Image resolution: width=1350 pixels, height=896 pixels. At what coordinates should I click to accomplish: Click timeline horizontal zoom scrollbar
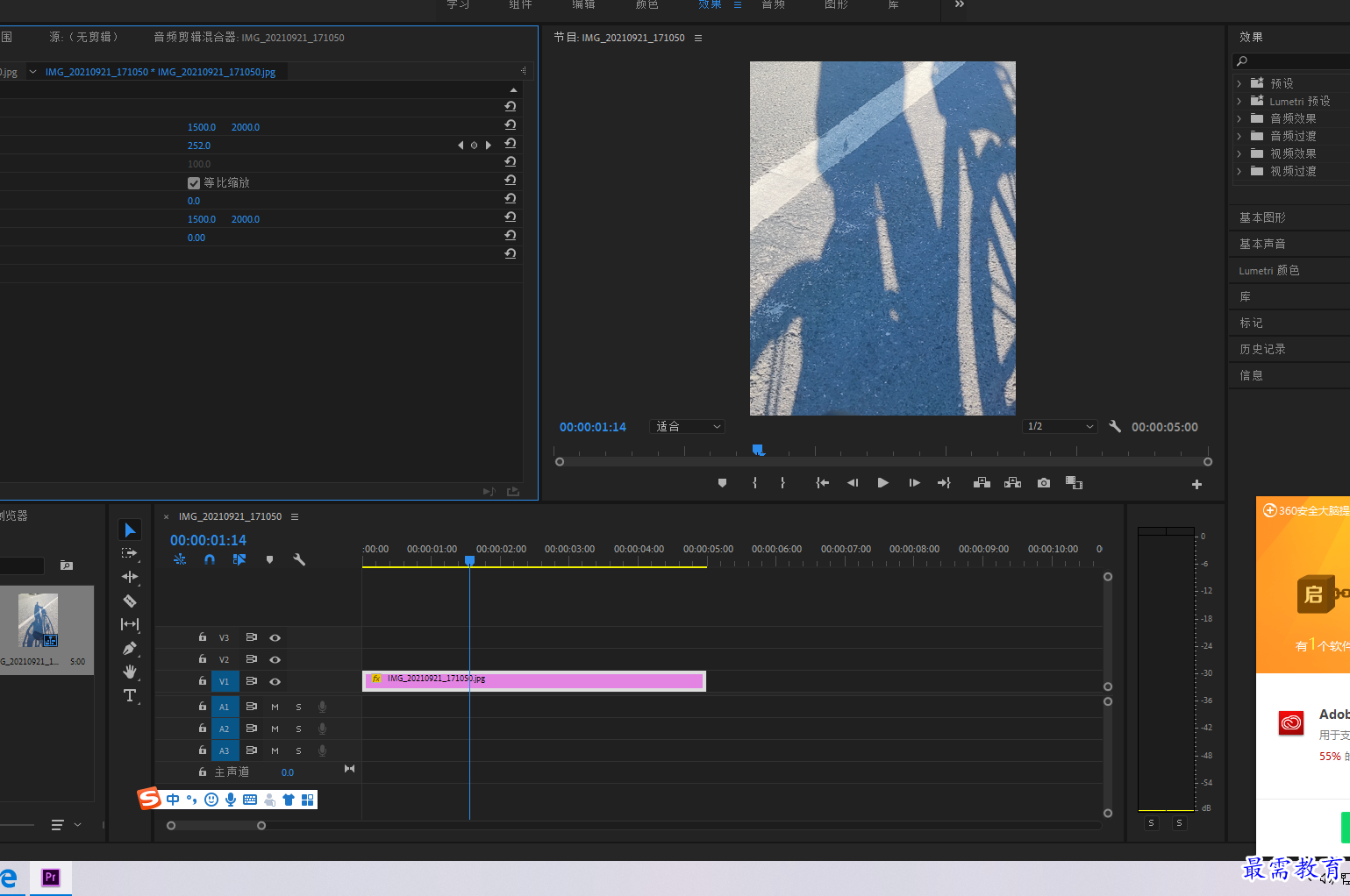216,826
